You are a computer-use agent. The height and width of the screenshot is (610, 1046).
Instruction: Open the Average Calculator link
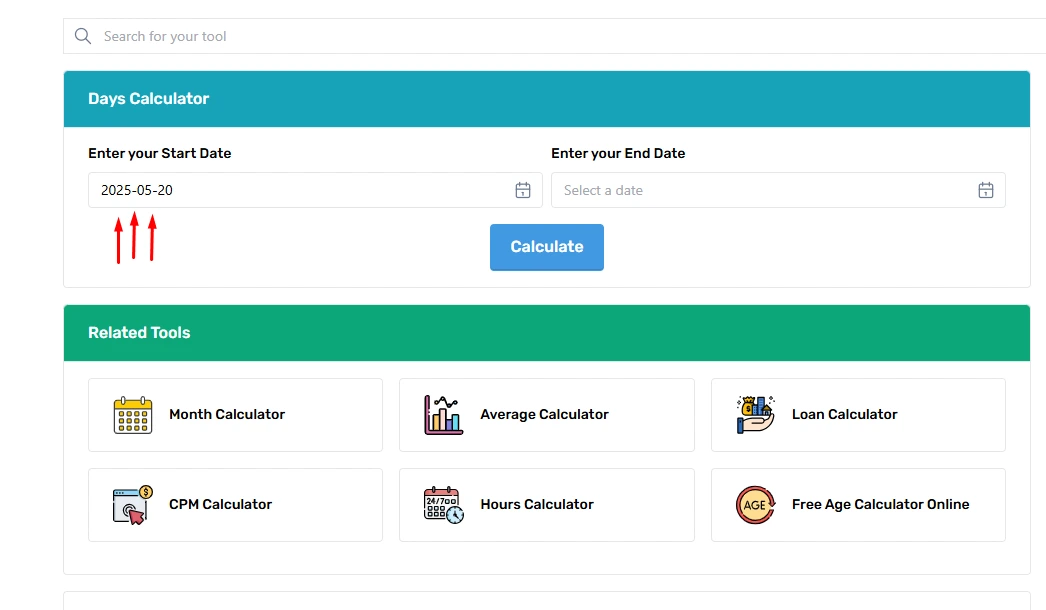[x=547, y=415]
